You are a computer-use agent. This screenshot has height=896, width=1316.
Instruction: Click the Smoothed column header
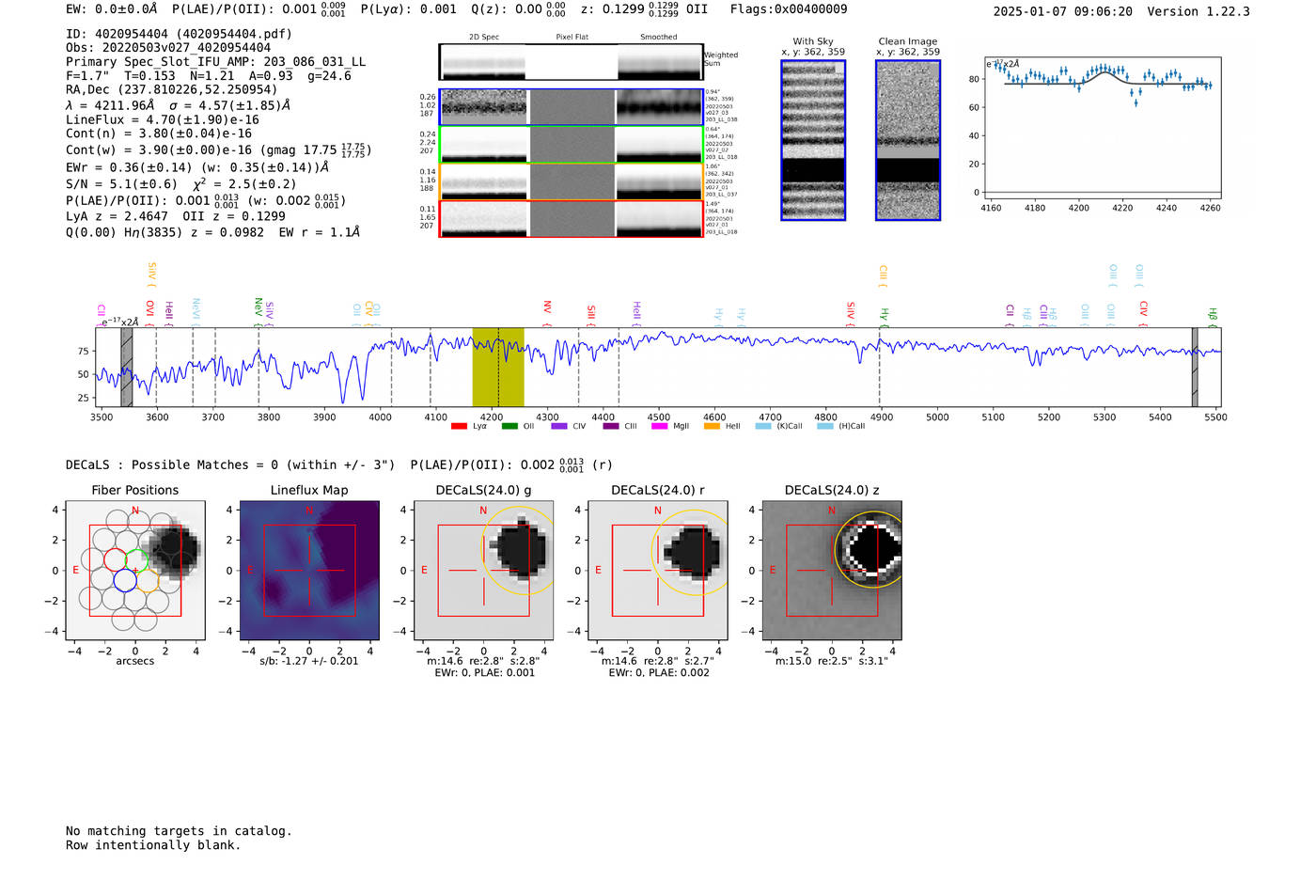[x=658, y=38]
